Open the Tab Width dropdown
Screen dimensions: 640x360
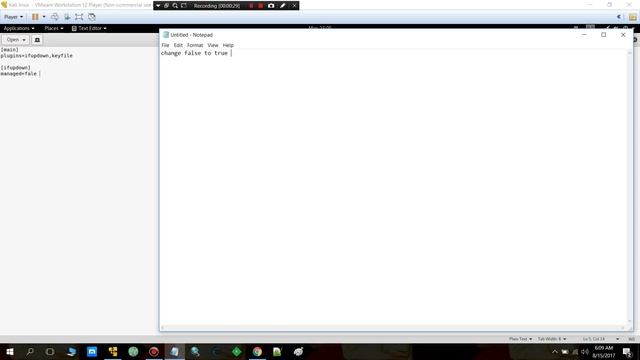click(552, 339)
